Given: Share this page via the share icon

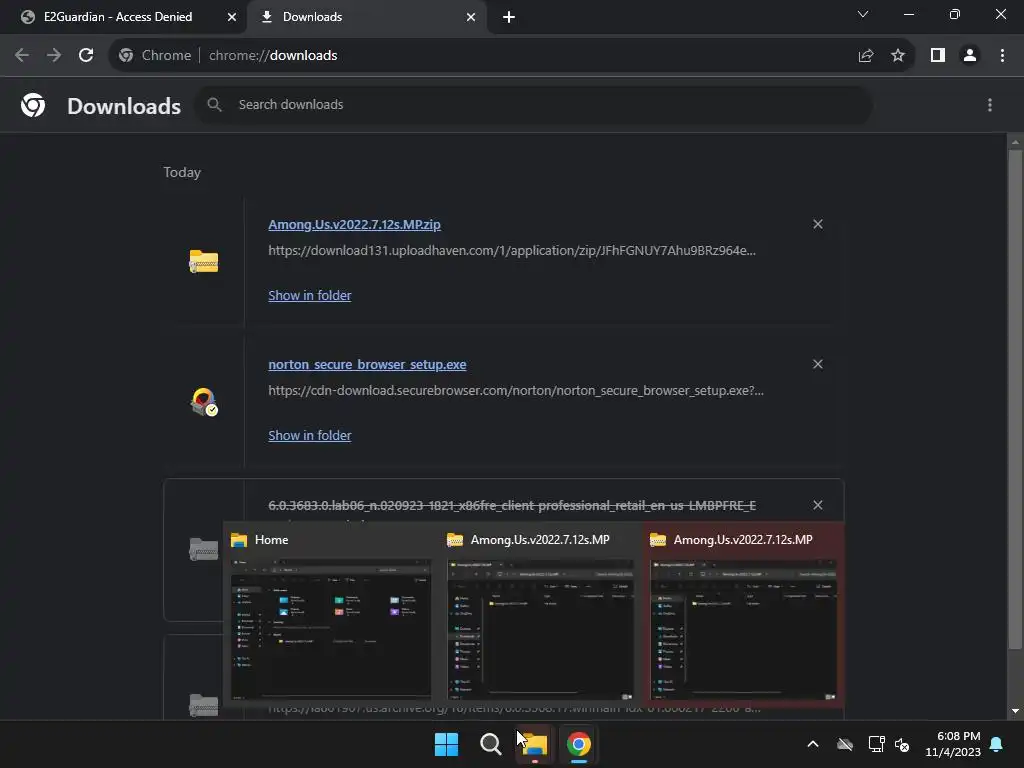Looking at the screenshot, I should [866, 56].
